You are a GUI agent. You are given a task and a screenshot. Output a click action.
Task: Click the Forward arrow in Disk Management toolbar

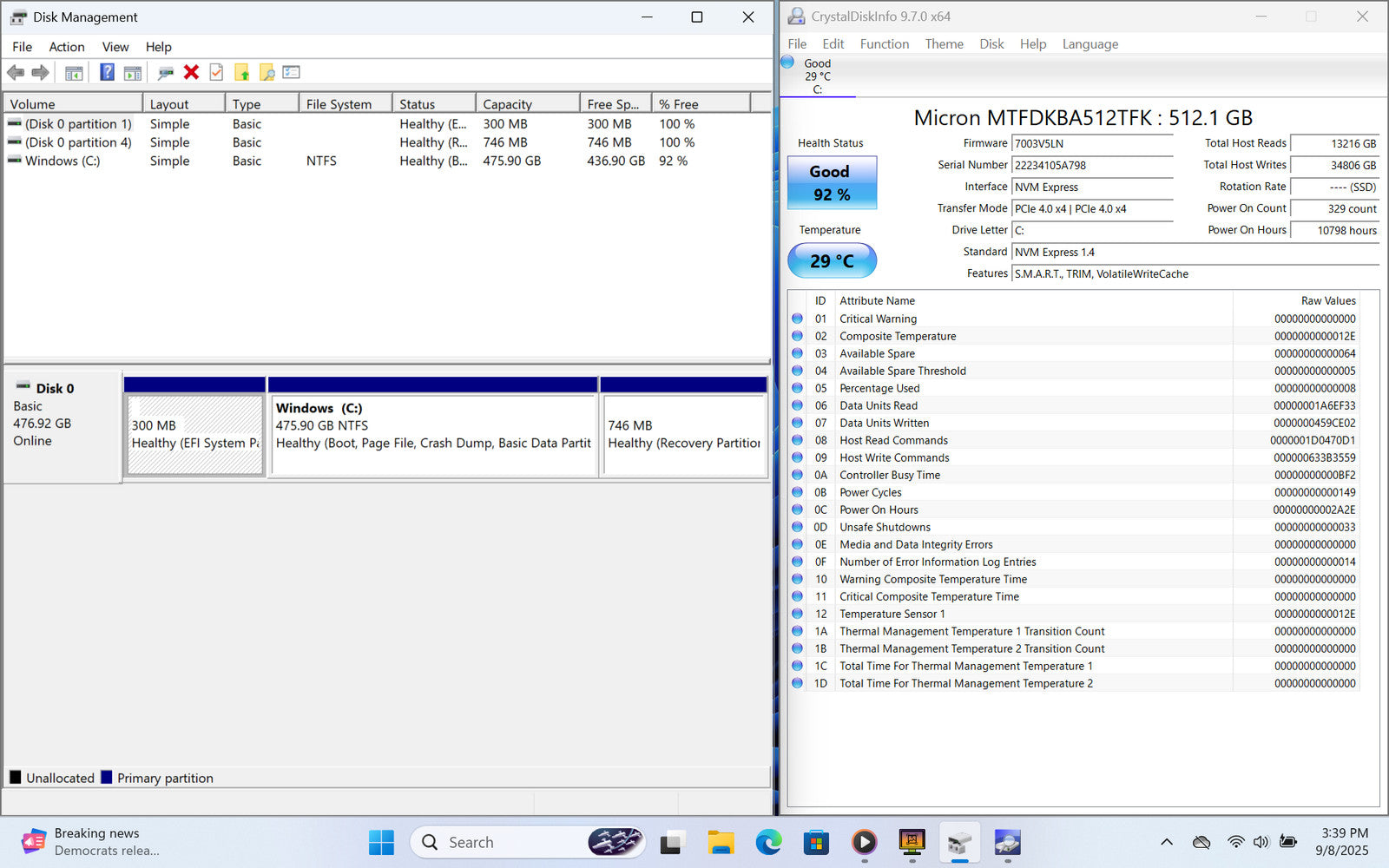point(40,73)
